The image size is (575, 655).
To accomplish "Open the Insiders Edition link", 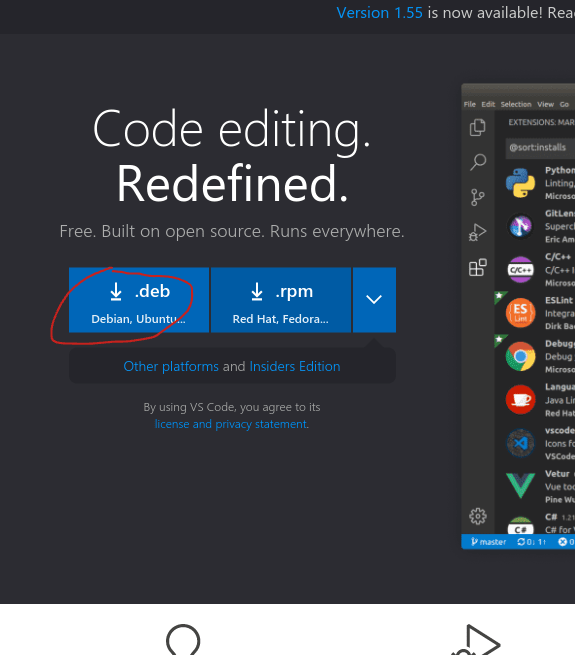I will (295, 366).
